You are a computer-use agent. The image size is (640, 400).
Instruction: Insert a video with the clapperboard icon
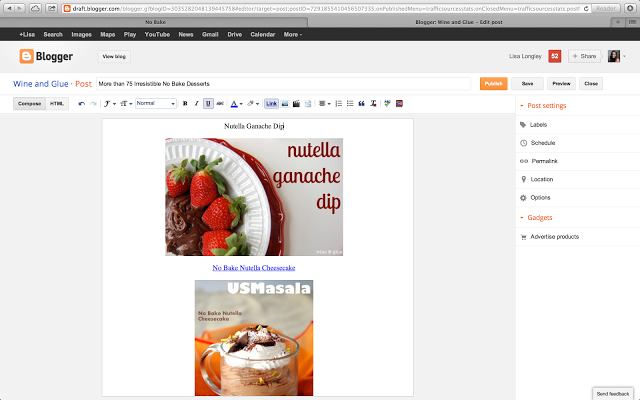coord(296,104)
